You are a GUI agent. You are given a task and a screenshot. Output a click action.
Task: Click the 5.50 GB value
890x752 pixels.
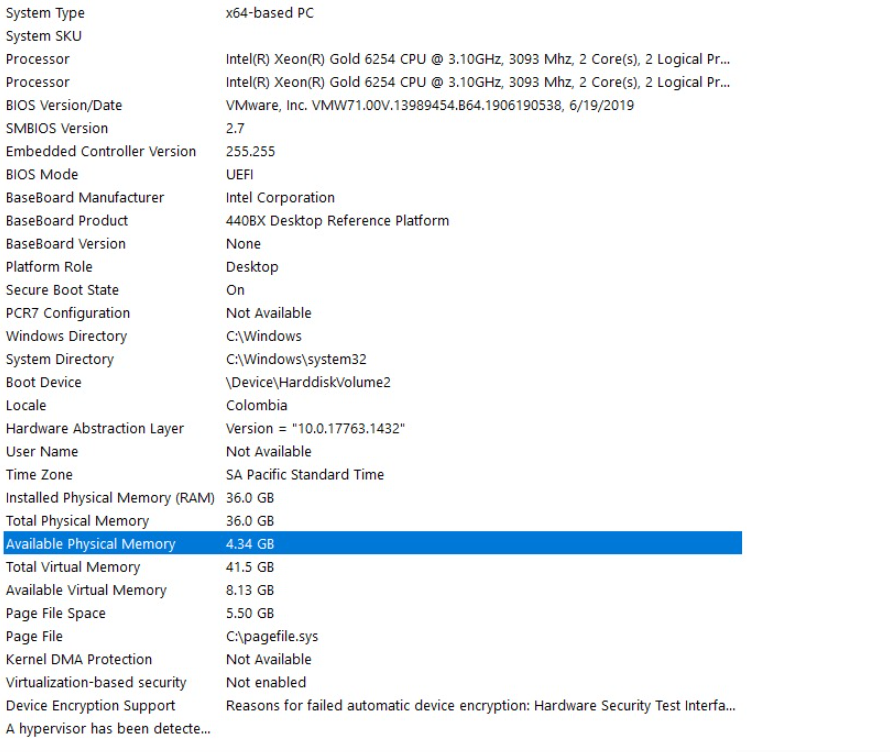(250, 614)
